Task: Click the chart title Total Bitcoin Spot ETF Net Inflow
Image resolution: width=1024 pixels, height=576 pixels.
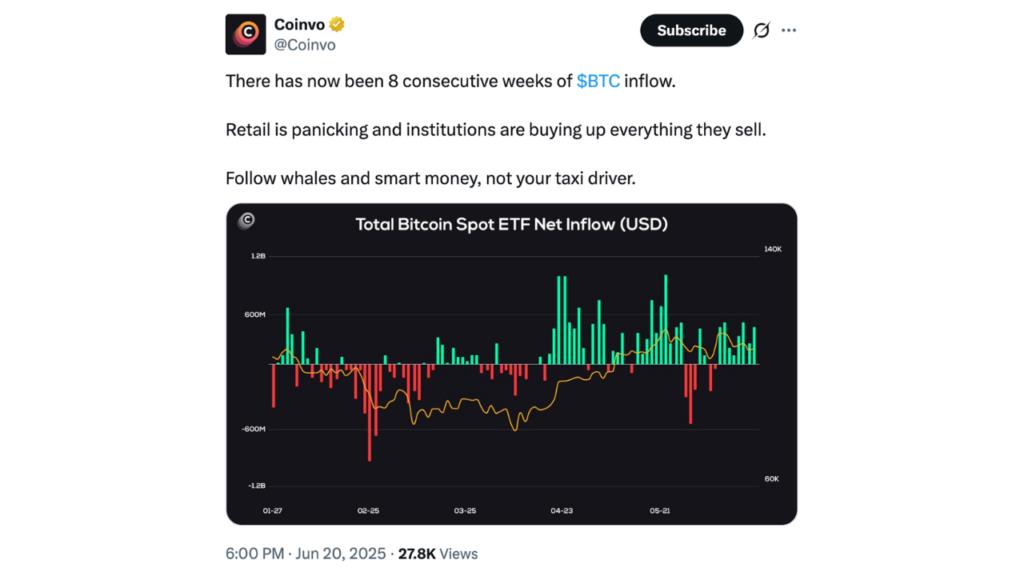Action: click(512, 225)
